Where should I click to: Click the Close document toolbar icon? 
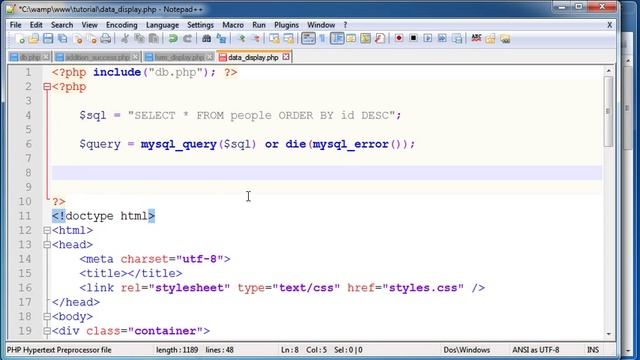(78, 39)
